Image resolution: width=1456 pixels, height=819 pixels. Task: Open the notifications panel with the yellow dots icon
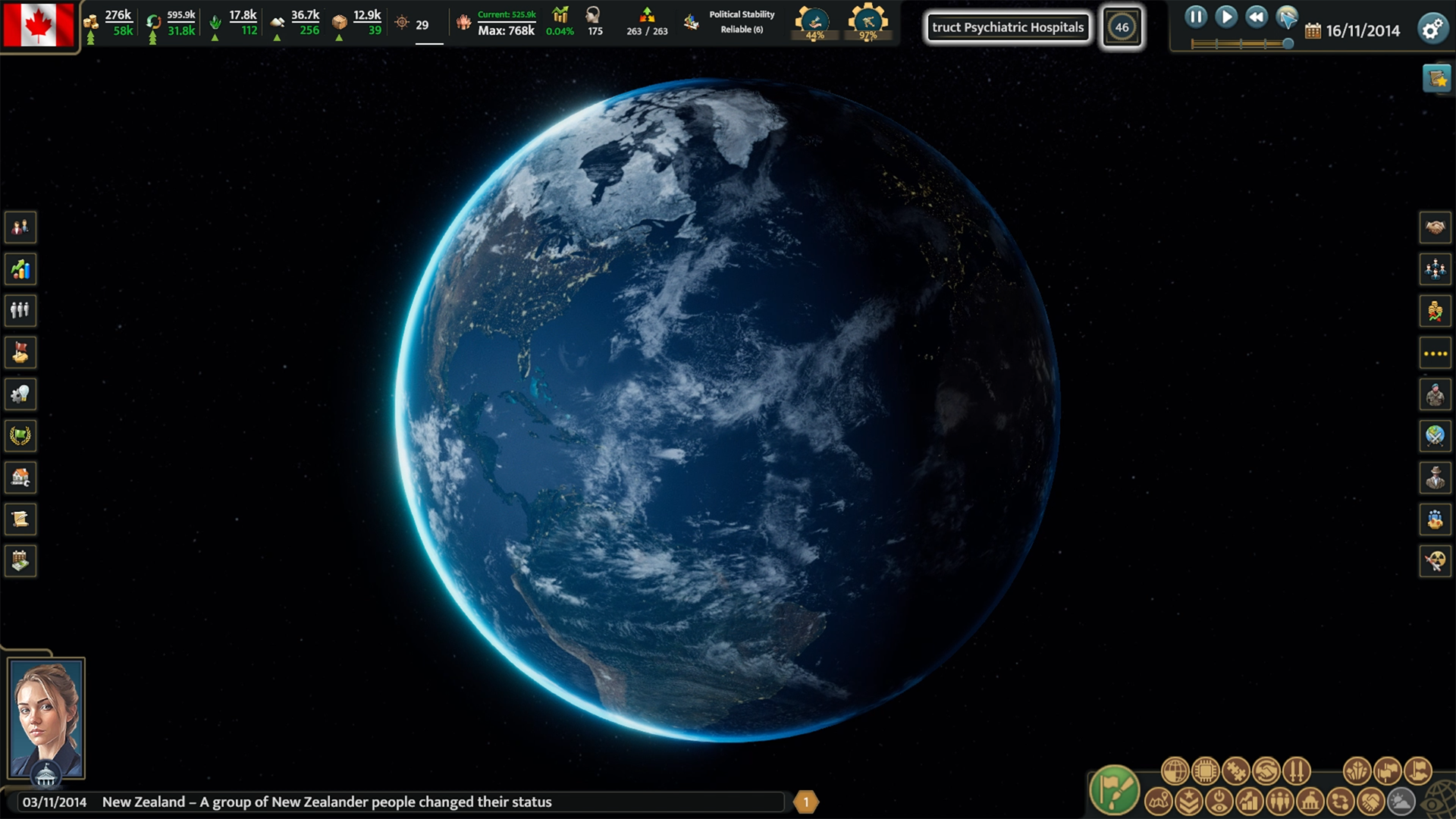pos(1434,353)
